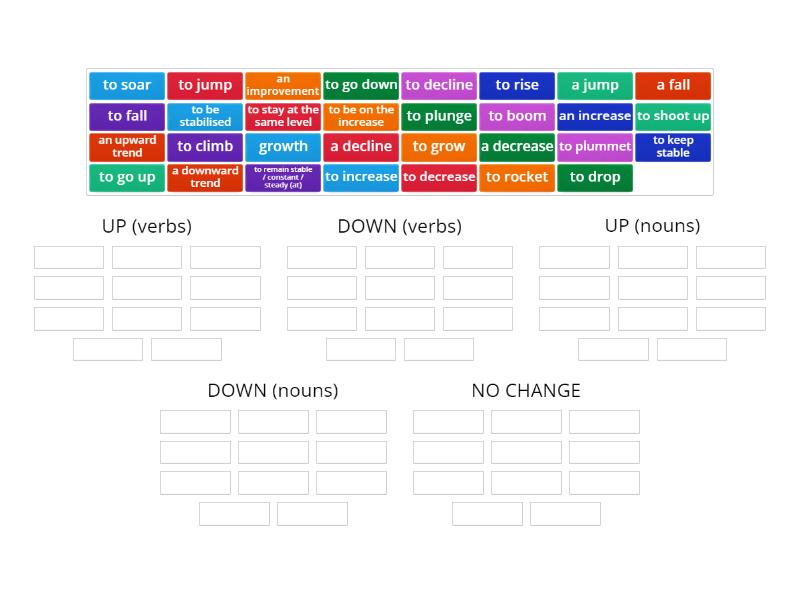Select the "a downward trend" tile
This screenshot has width=800, height=600.
coord(205,176)
